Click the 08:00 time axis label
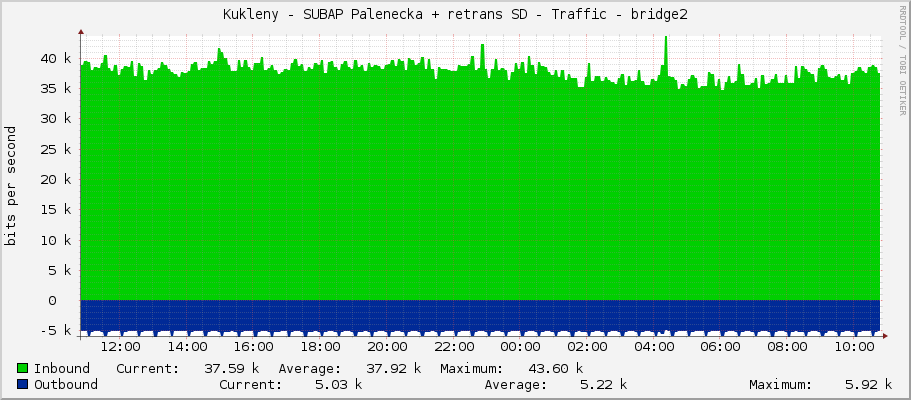The height and width of the screenshot is (400, 911). tap(787, 347)
